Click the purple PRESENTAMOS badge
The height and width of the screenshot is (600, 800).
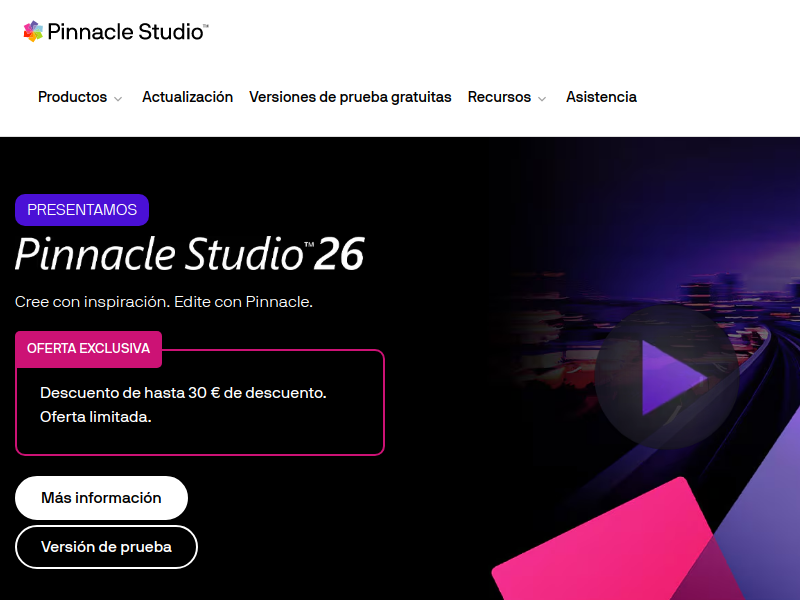click(82, 210)
